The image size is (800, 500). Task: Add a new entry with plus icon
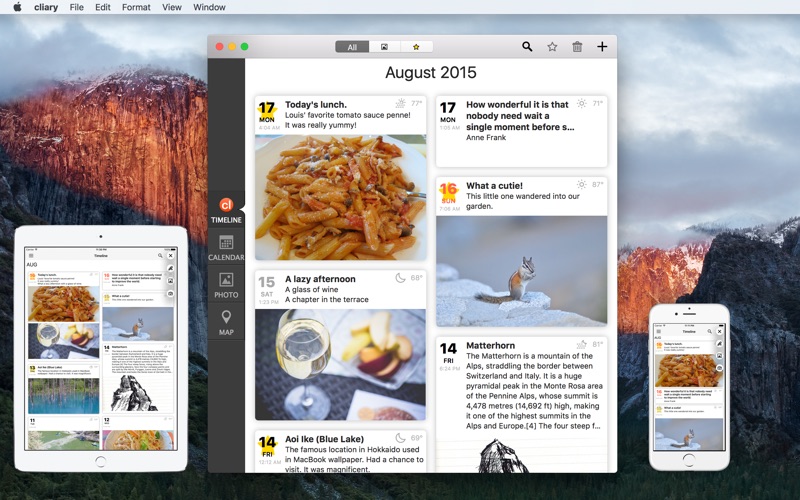click(602, 47)
